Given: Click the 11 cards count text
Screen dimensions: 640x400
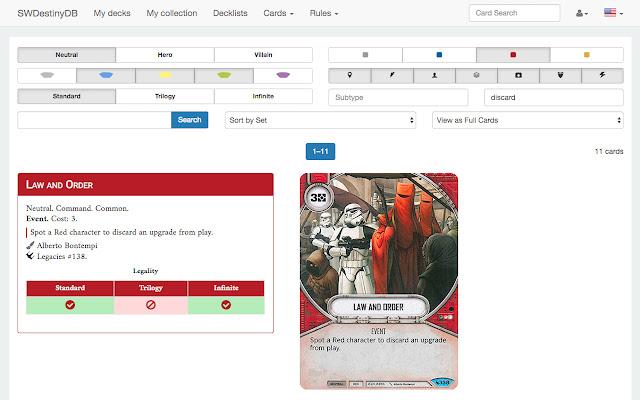Looking at the screenshot, I should [609, 151].
